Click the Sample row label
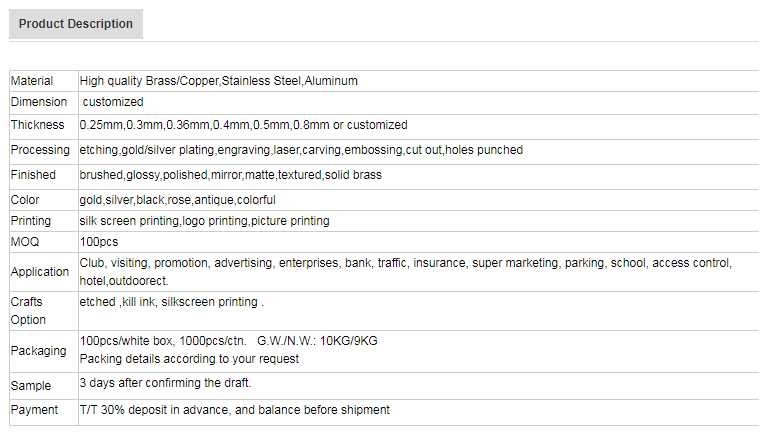Screen dimensions: 773x433 pos(30,386)
